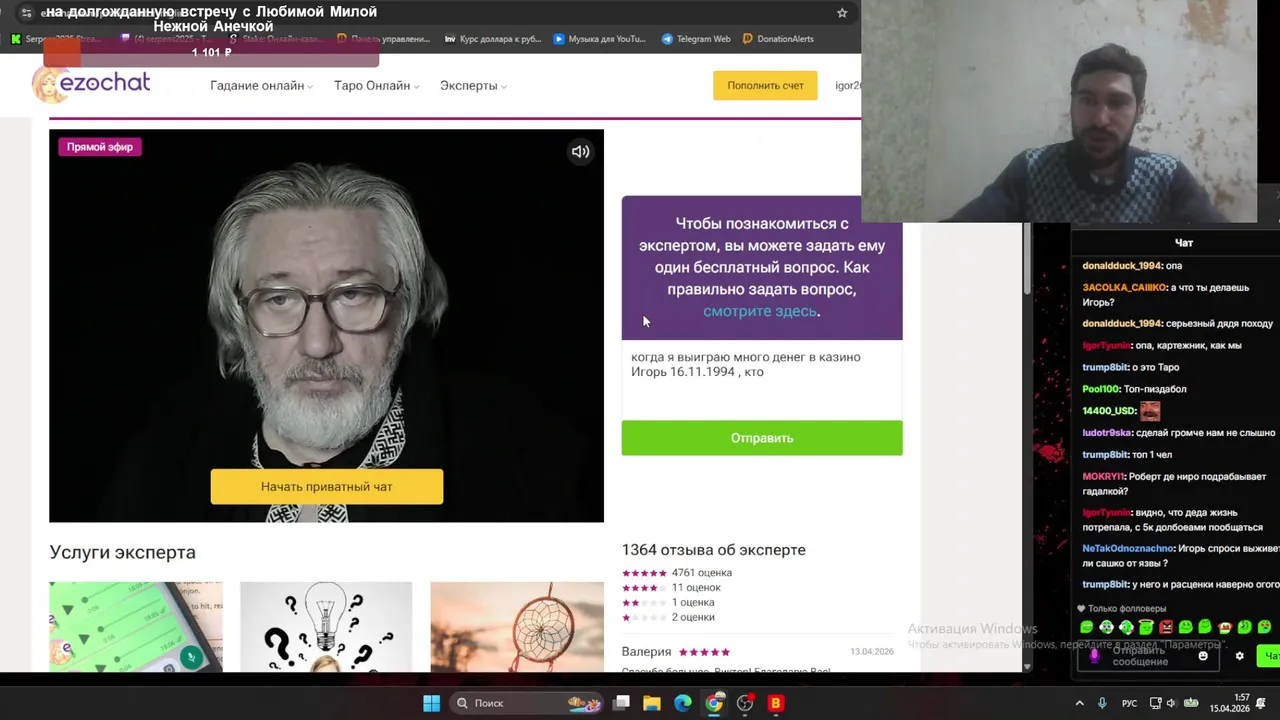Open the смотрите здесь link
This screenshot has width=1280, height=720.
click(x=760, y=311)
